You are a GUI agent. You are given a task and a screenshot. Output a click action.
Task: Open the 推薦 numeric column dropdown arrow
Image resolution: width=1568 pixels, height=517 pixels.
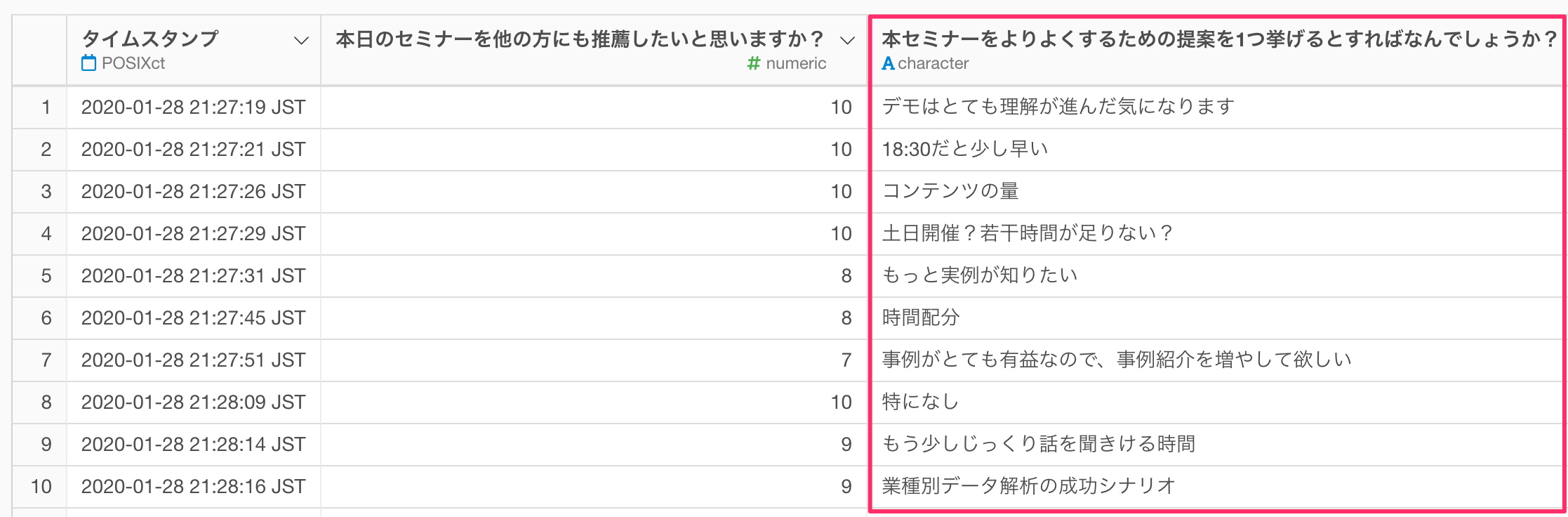pyautogui.click(x=848, y=40)
